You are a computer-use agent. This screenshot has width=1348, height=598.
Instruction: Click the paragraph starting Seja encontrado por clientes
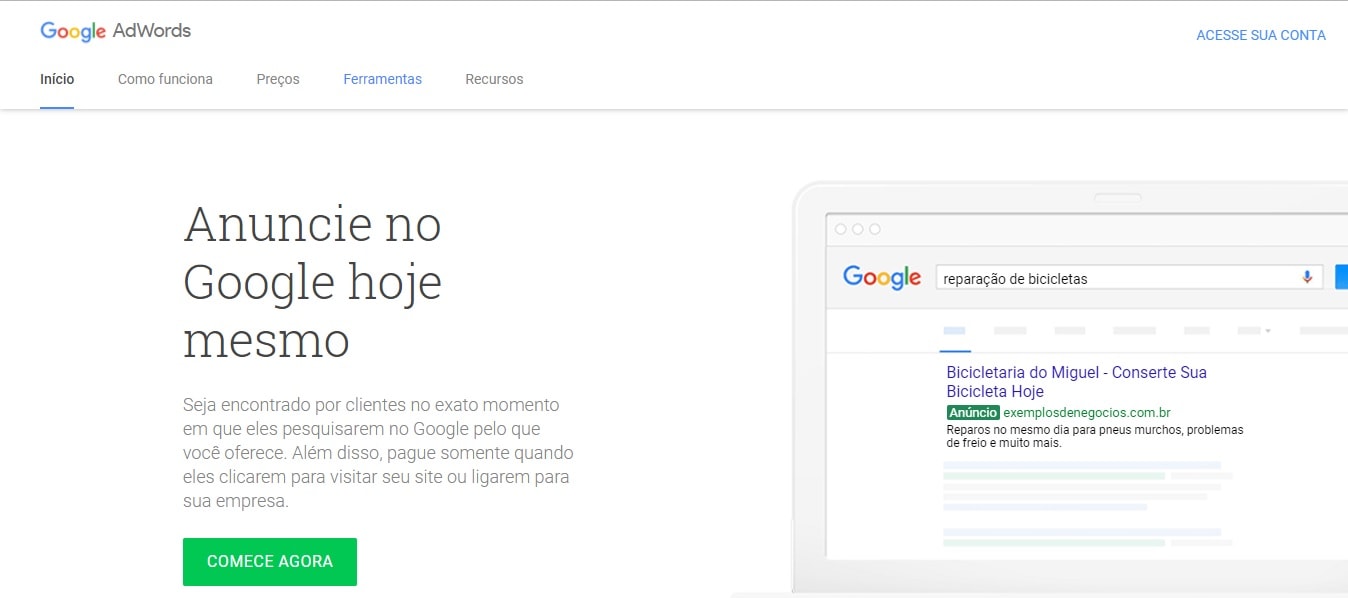tap(377, 453)
